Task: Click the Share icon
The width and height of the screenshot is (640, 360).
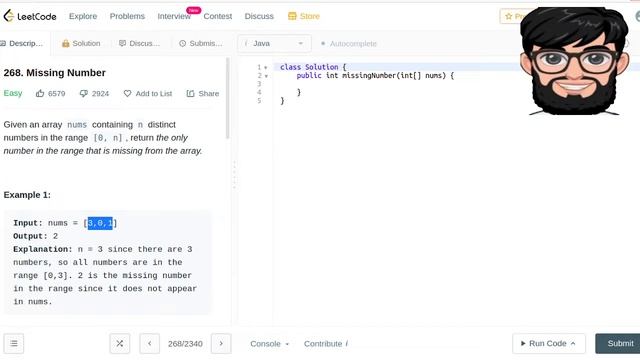Action: [190, 93]
